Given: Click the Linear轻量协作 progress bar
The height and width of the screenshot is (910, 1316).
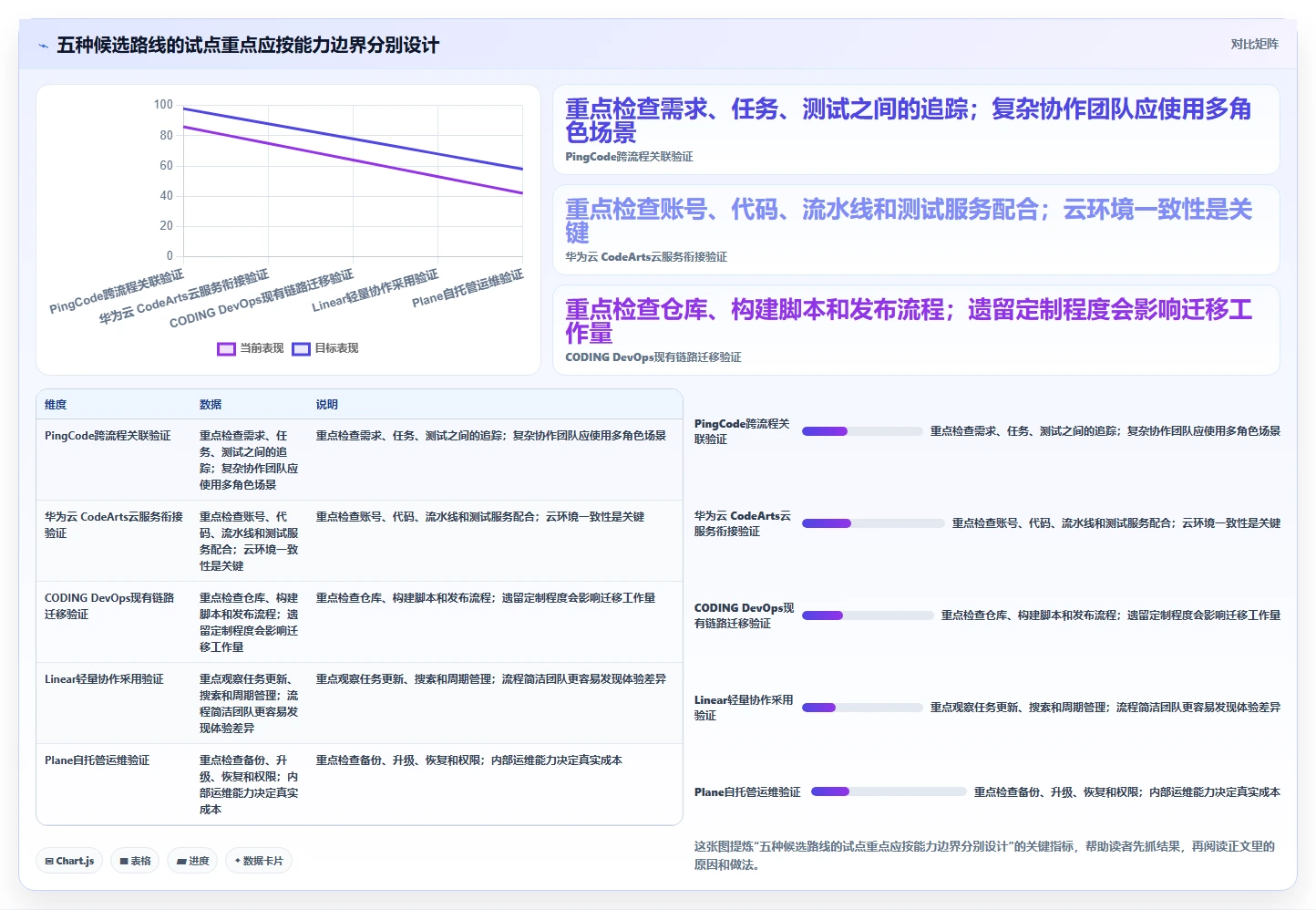Looking at the screenshot, I should [x=862, y=708].
